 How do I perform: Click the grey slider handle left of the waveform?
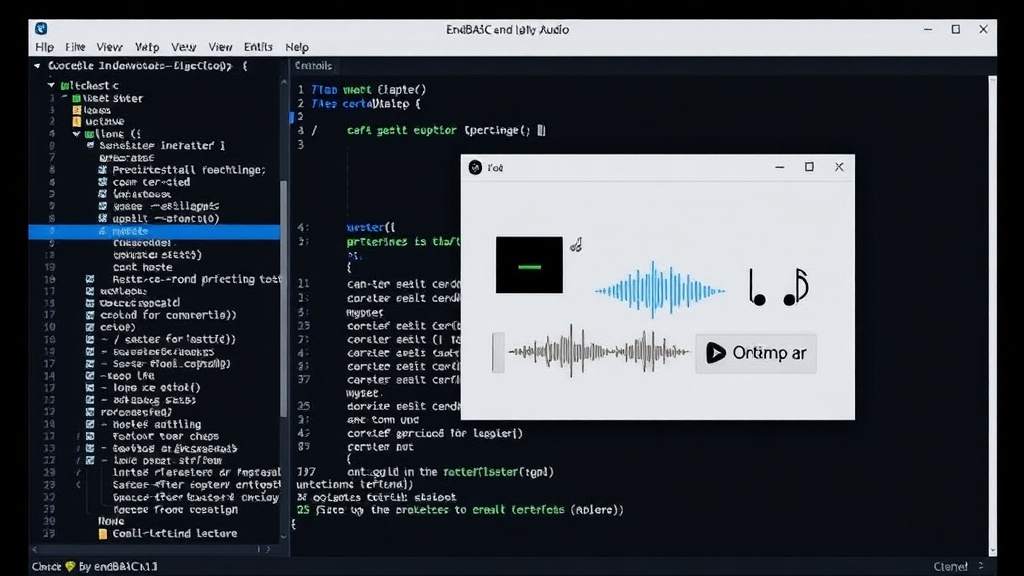[x=498, y=353]
